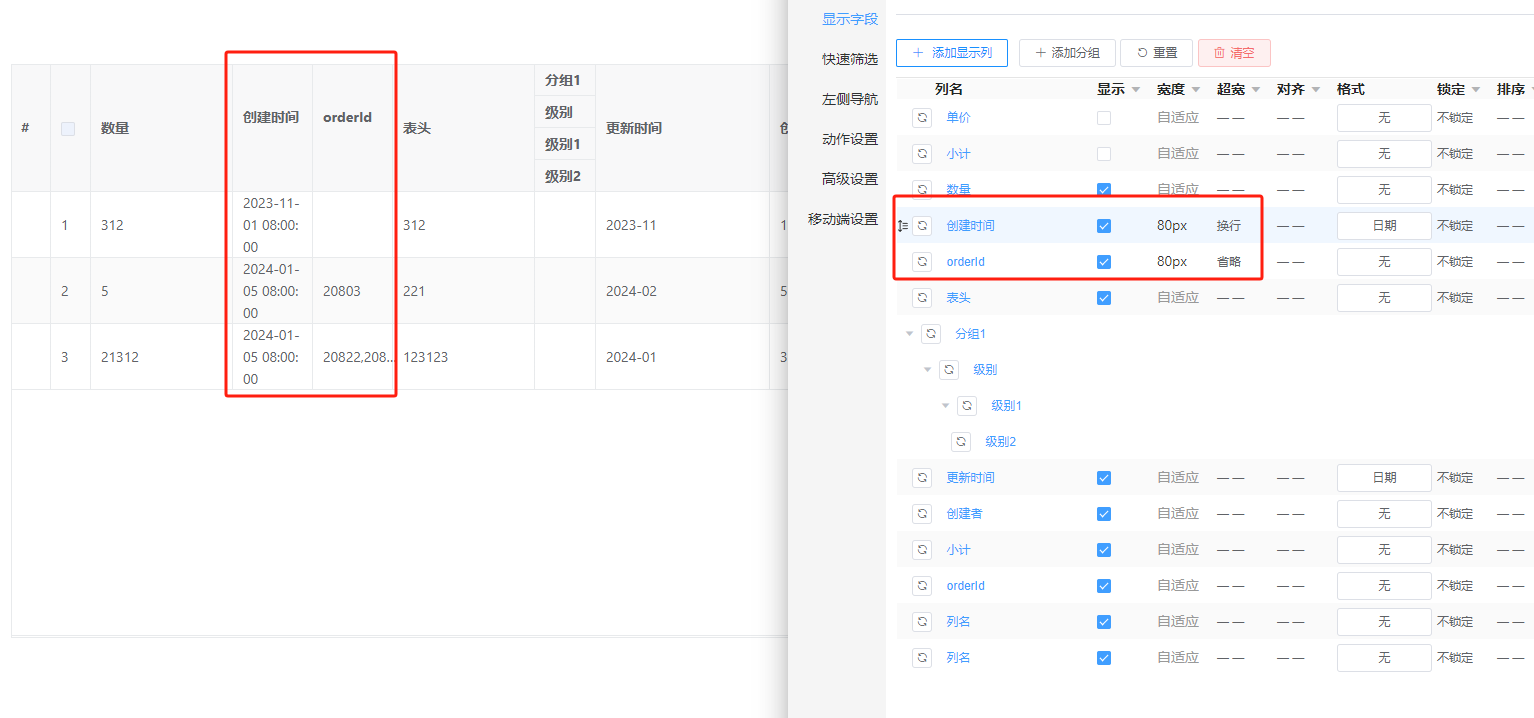Enable the 显示 checkbox for 单价

pyautogui.click(x=1104, y=118)
